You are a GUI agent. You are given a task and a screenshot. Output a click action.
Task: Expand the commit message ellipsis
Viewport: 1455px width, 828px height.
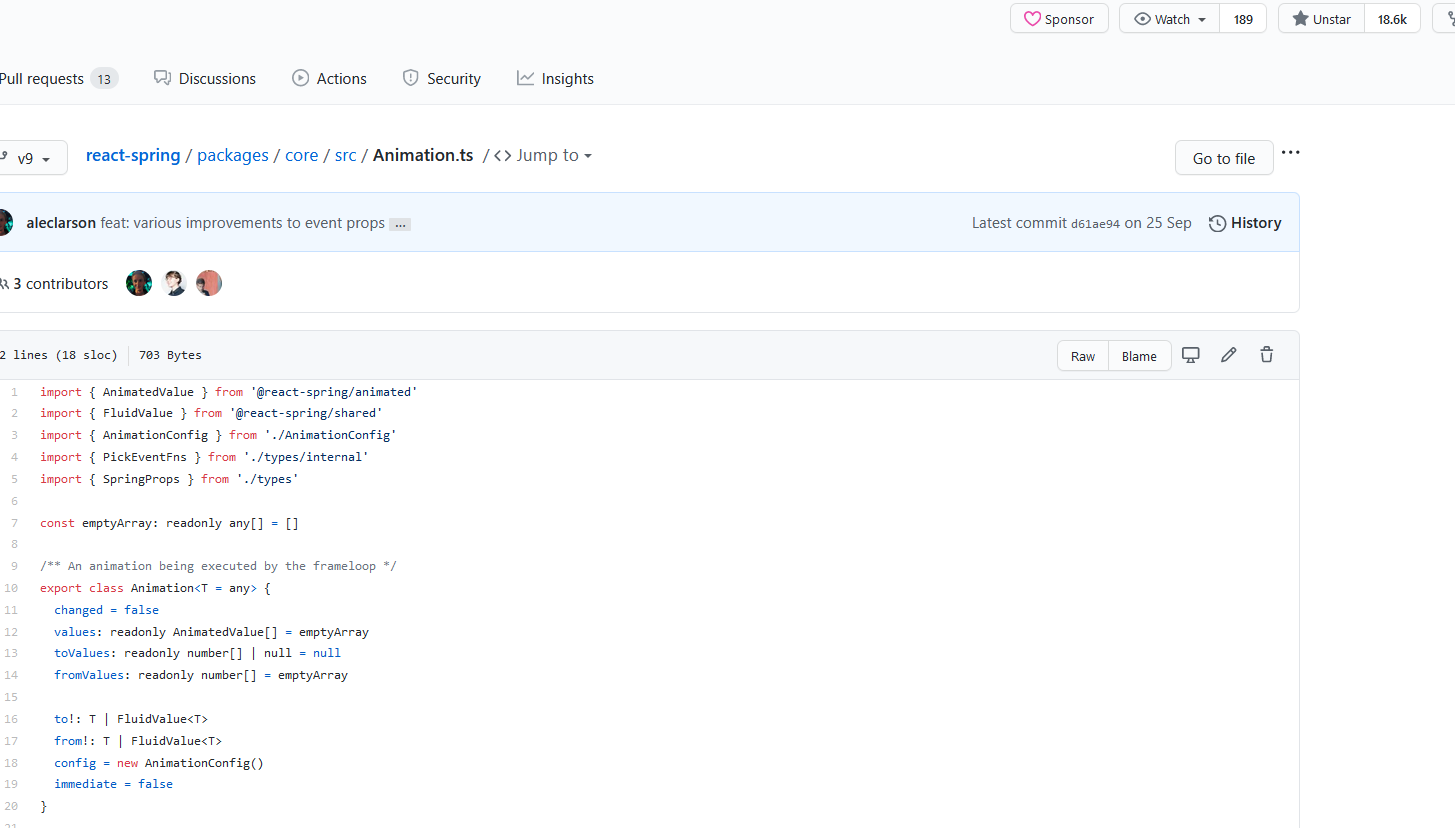click(400, 225)
